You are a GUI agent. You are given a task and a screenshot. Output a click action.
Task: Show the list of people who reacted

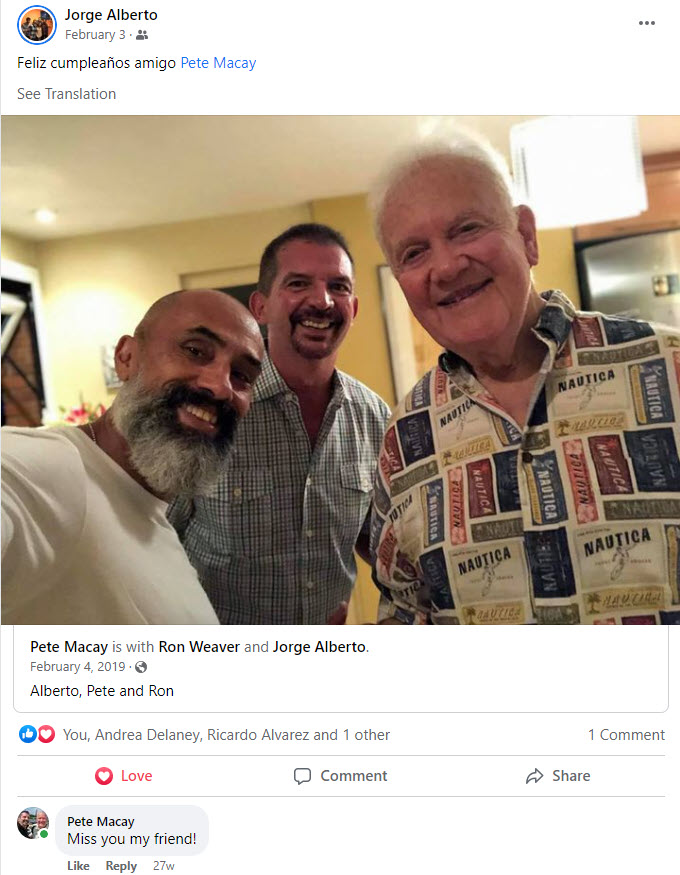click(226, 735)
